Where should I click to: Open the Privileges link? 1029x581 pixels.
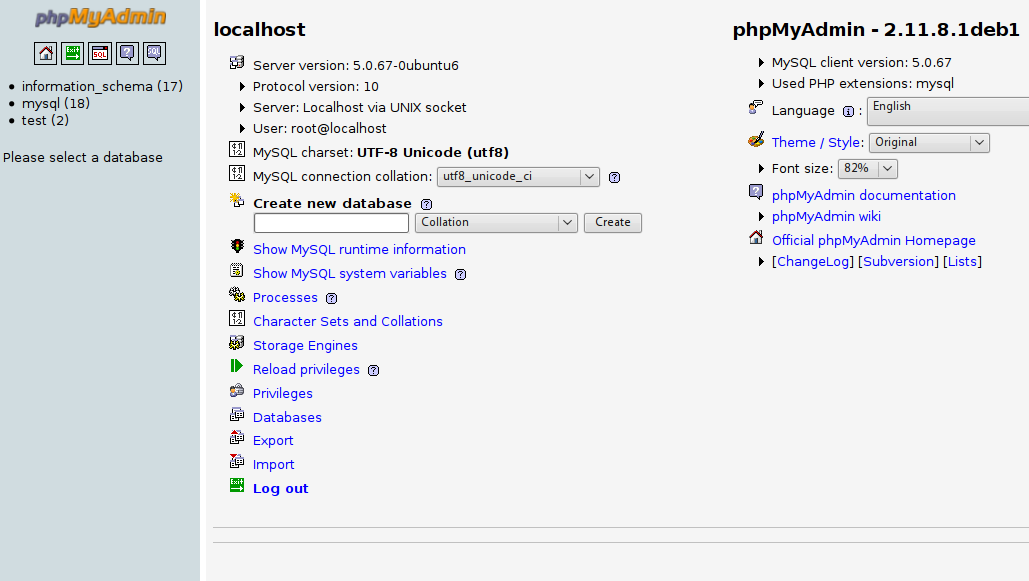pos(283,394)
